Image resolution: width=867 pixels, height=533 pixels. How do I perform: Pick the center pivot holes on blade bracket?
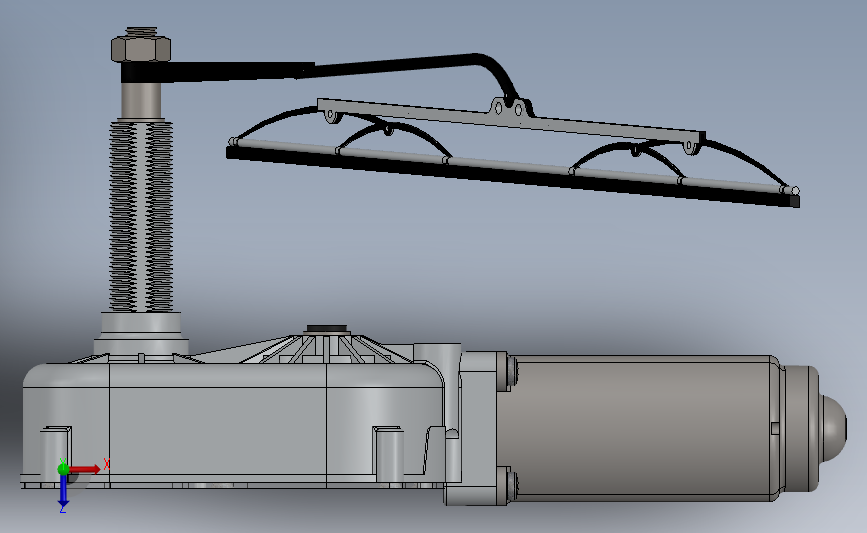508,109
